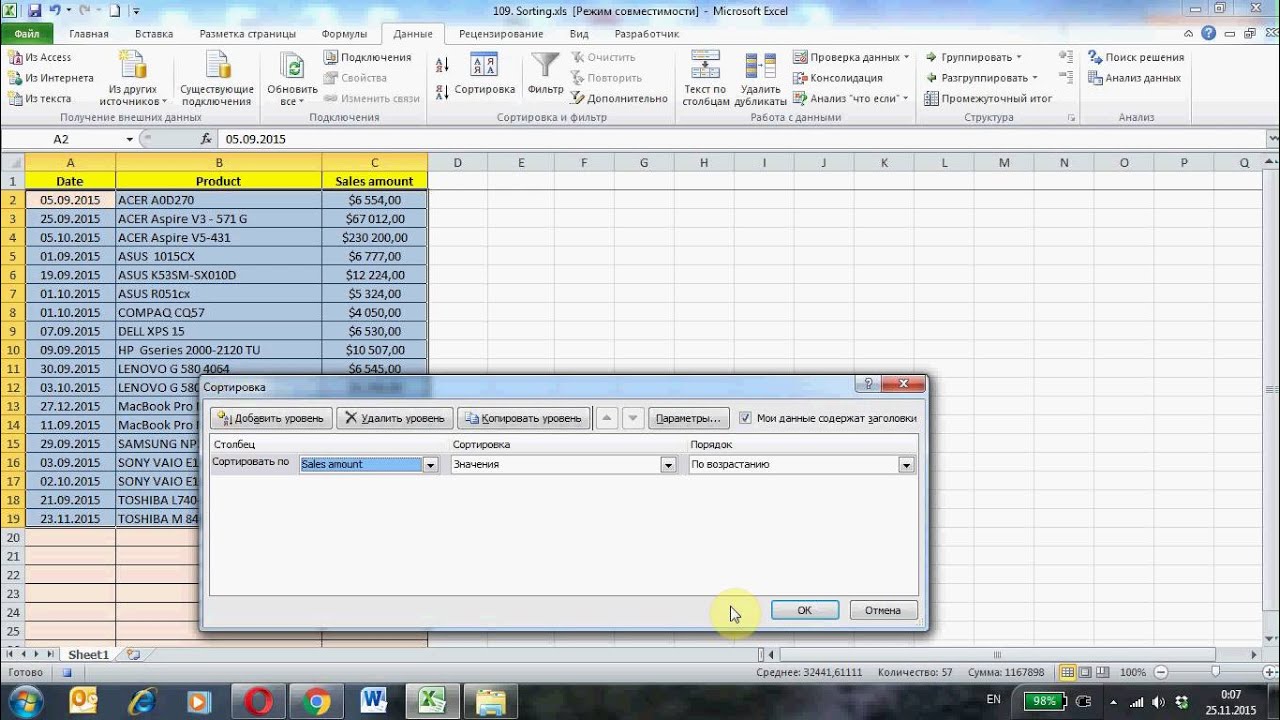This screenshot has height=720, width=1280.
Task: Click the save icon in quick access toolbar
Action: click(x=35, y=11)
